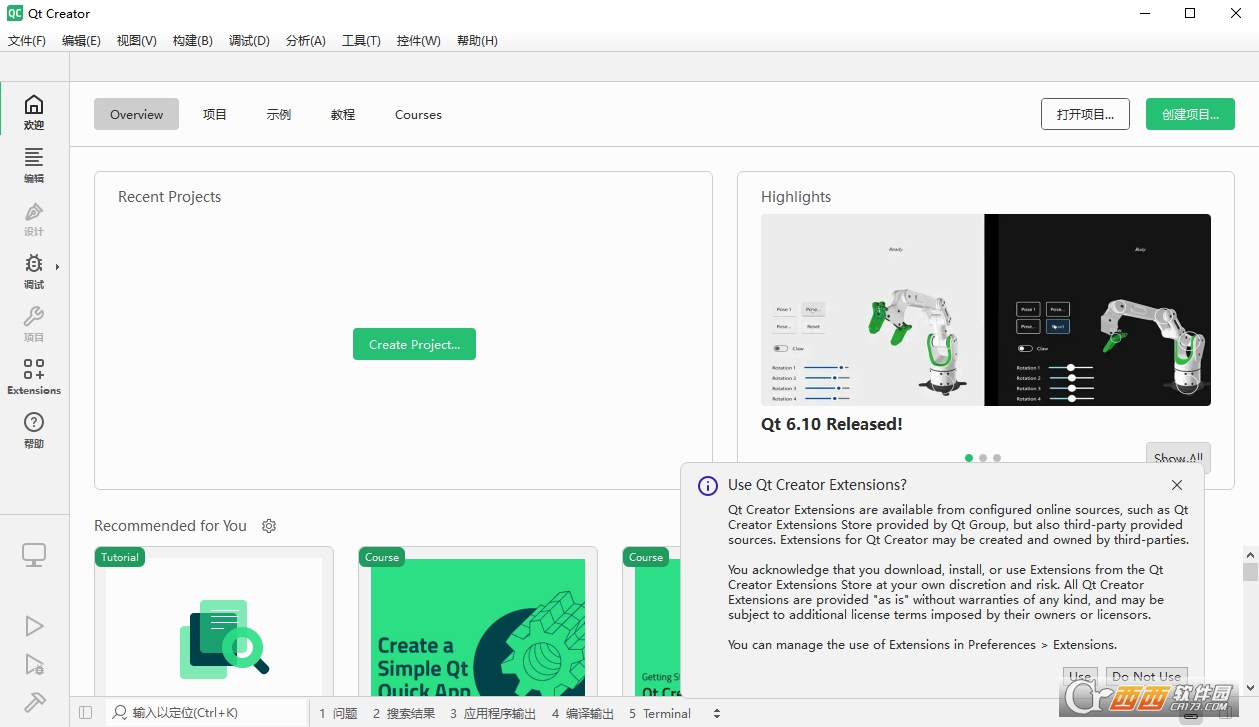Image resolution: width=1259 pixels, height=727 pixels.
Task: Open the Create a Simple Qt Quick App course
Action: coord(478,621)
